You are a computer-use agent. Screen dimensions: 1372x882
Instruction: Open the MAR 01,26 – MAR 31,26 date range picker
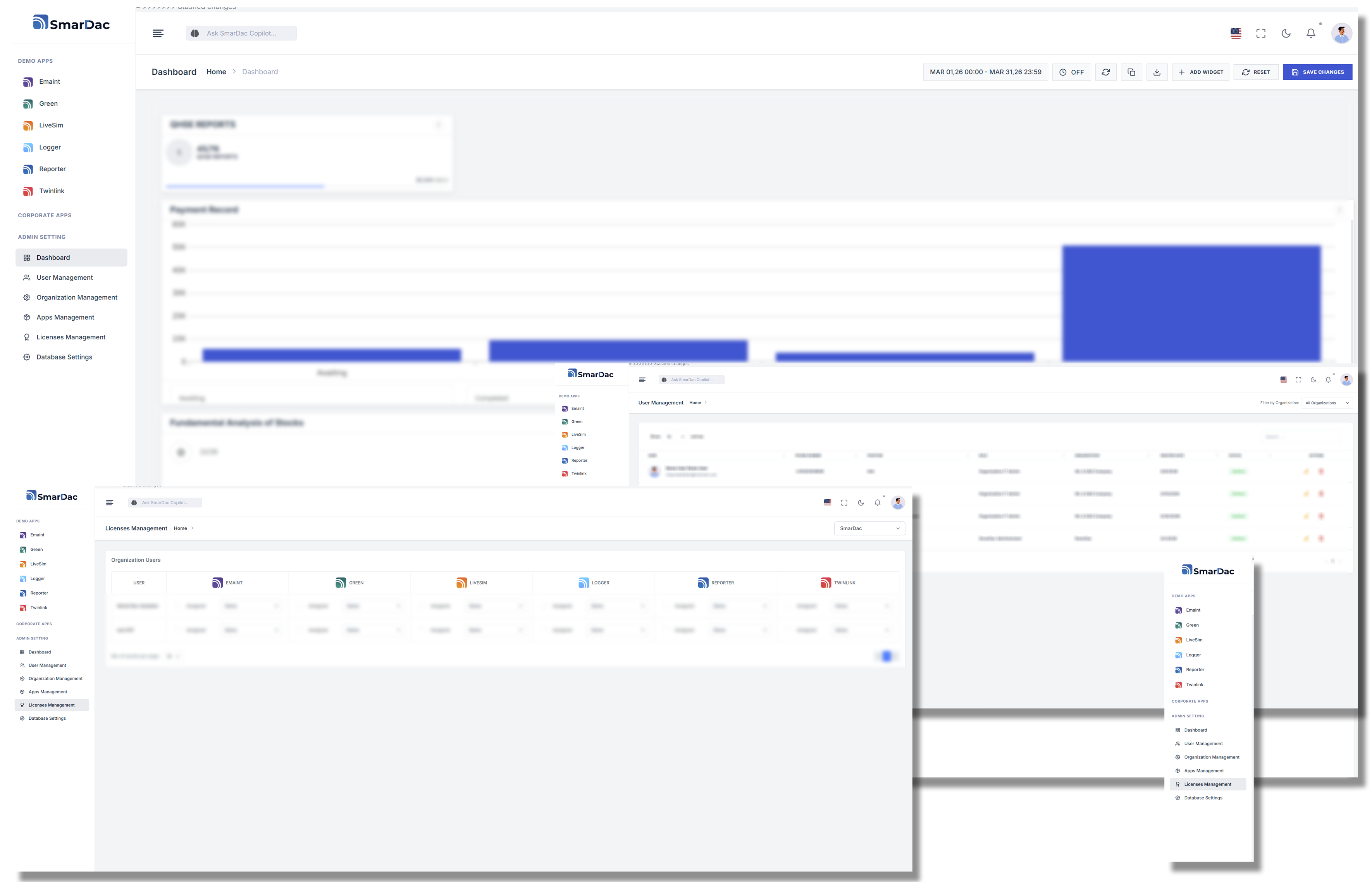coord(985,72)
